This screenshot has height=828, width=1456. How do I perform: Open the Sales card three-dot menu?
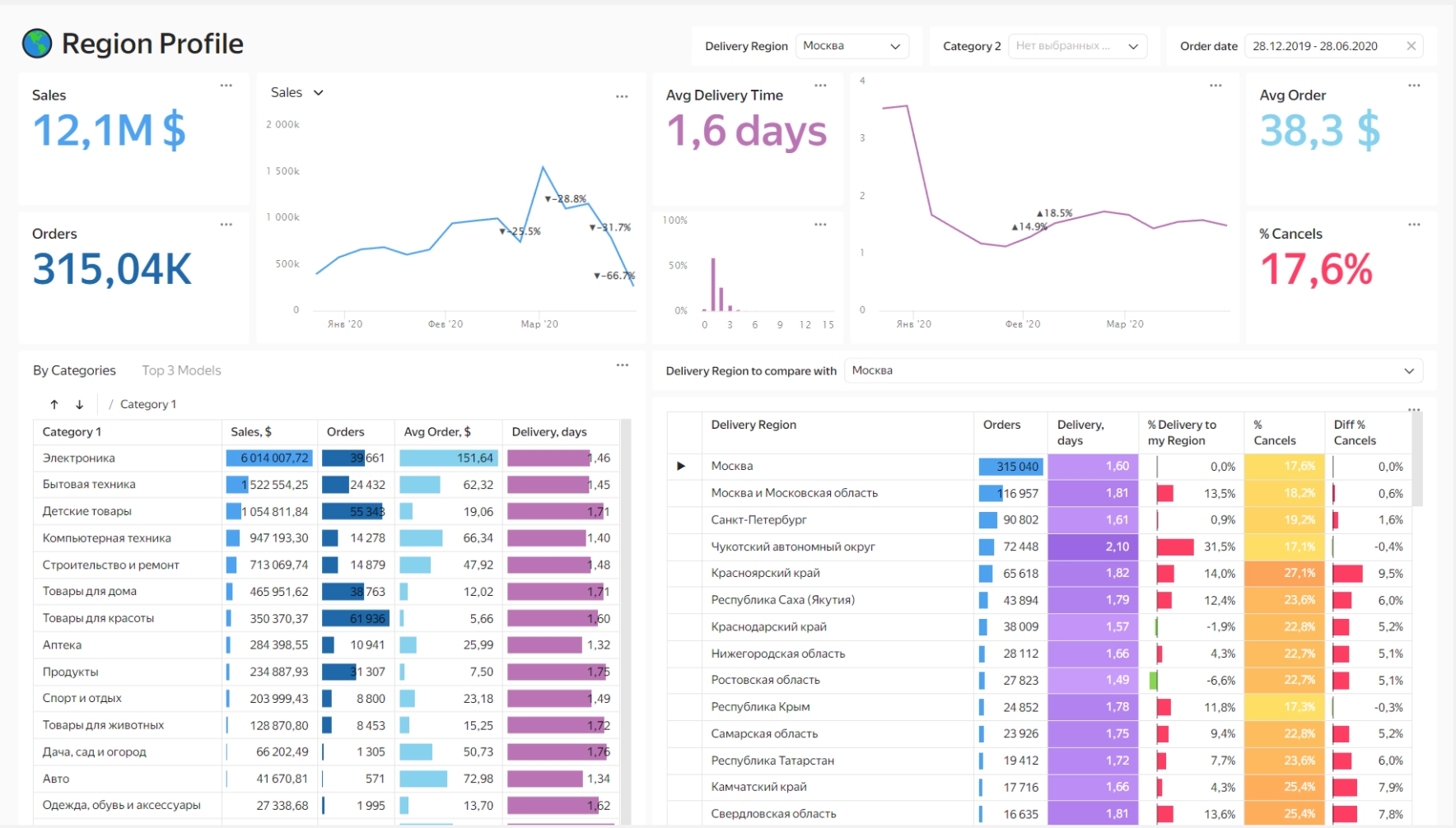coord(226,86)
